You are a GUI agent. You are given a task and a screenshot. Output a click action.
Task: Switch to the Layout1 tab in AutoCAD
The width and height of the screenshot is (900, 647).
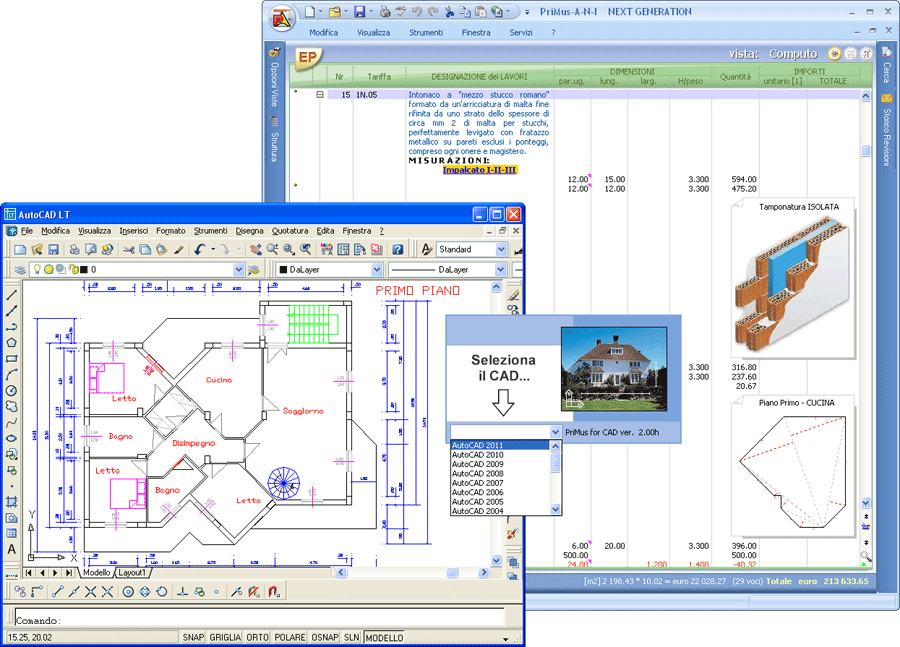(x=131, y=572)
